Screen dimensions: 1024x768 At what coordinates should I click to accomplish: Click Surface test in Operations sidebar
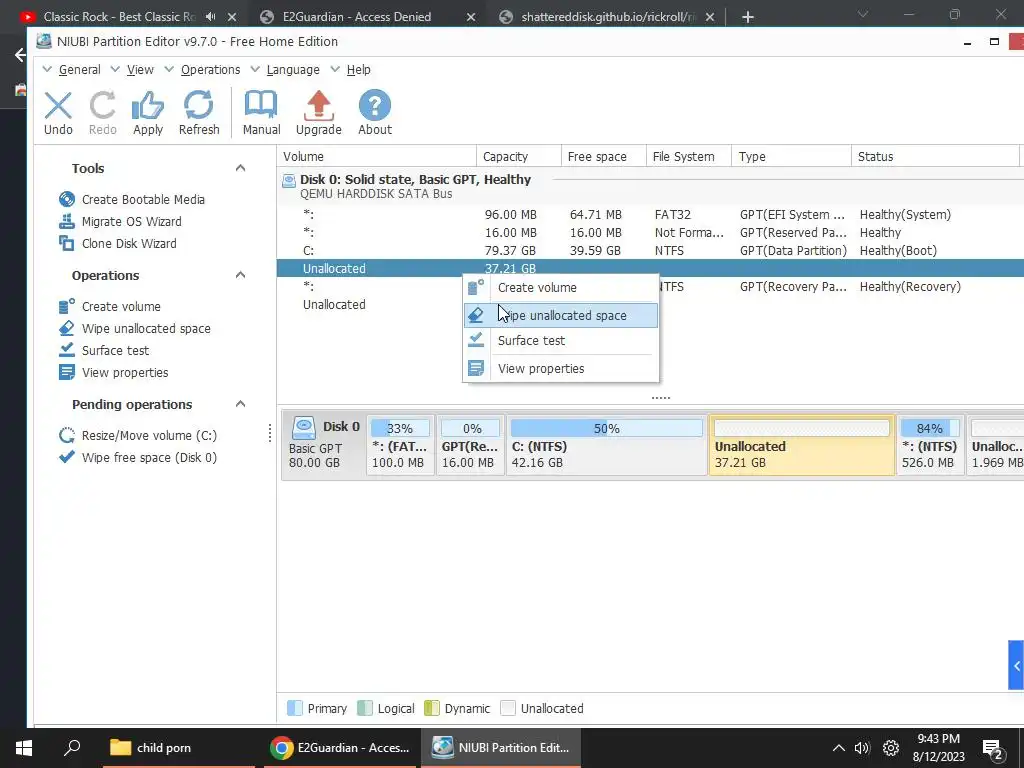tap(104, 351)
